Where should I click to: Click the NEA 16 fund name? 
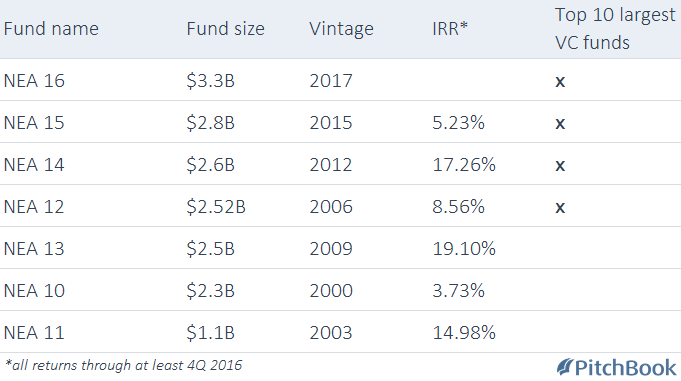[34, 81]
